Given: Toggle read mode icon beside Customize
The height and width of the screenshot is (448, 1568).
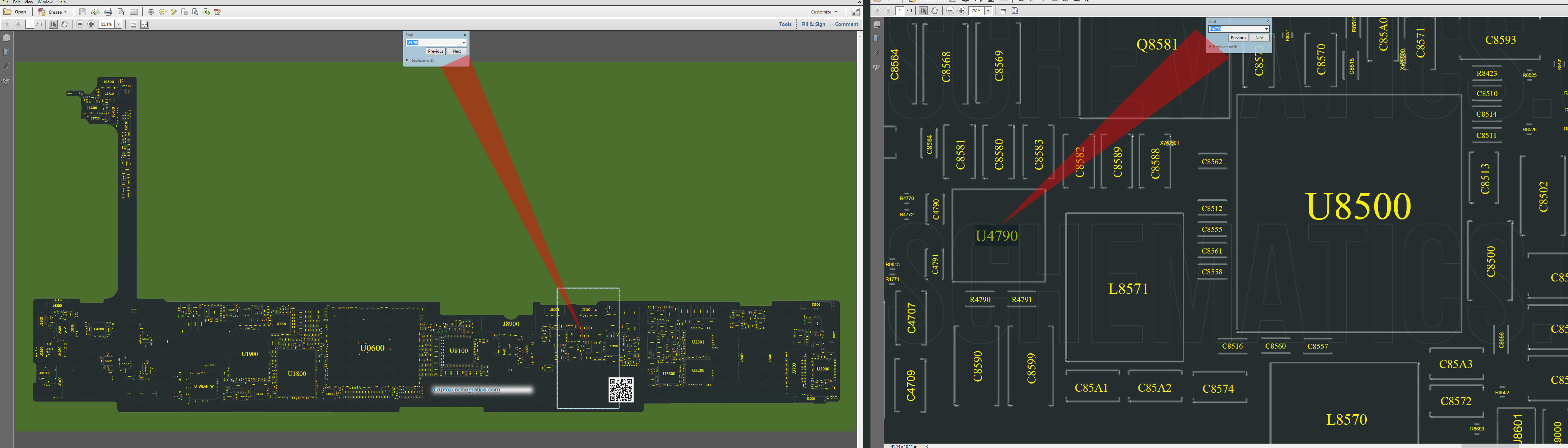Looking at the screenshot, I should [855, 12].
